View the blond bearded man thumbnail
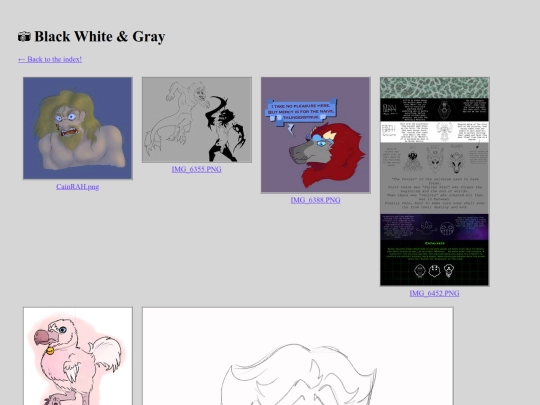Viewport: 540px width, 405px height. (77, 128)
